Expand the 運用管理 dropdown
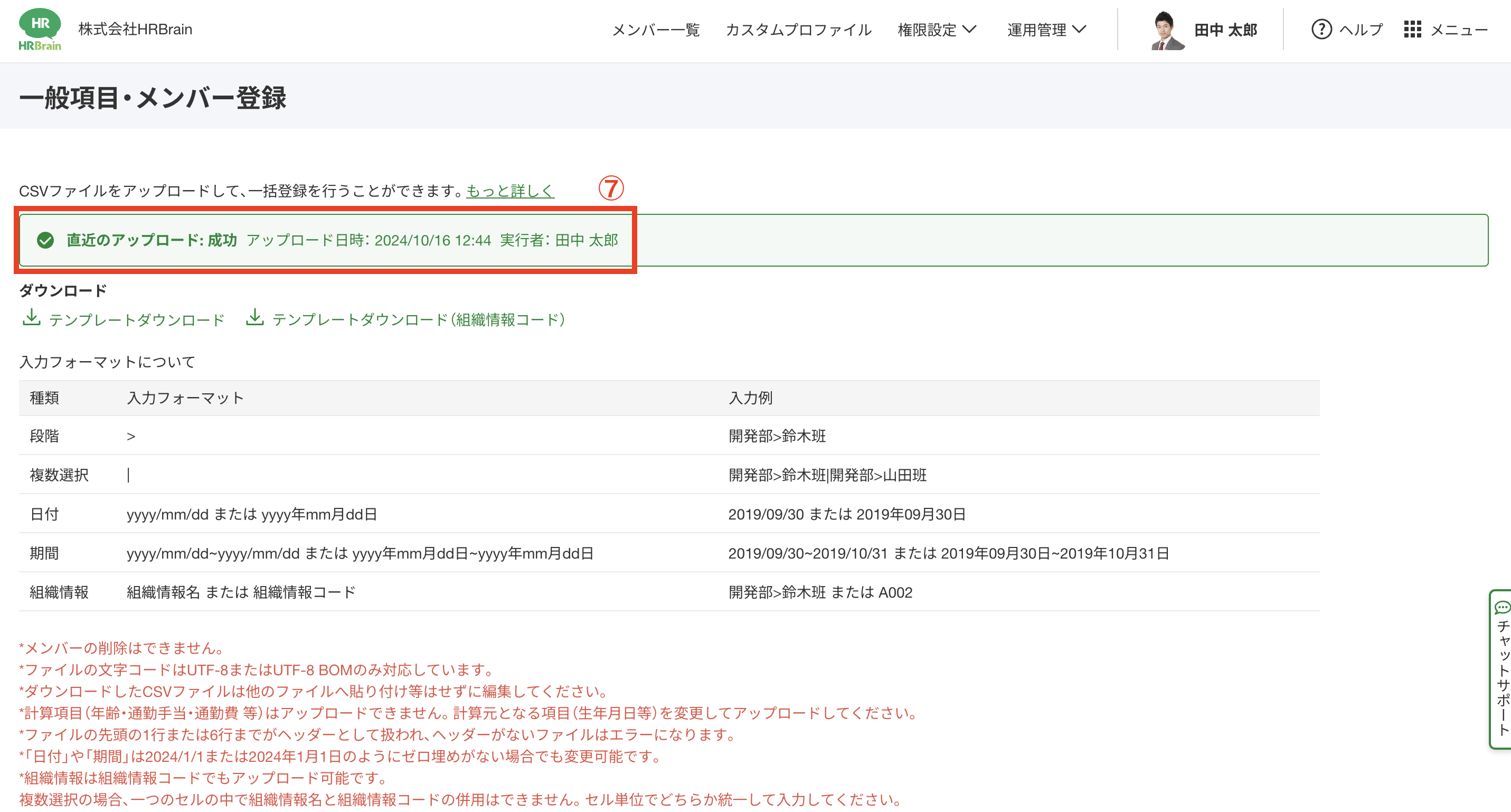Screen dimensions: 1511x812 pyautogui.click(x=1037, y=30)
